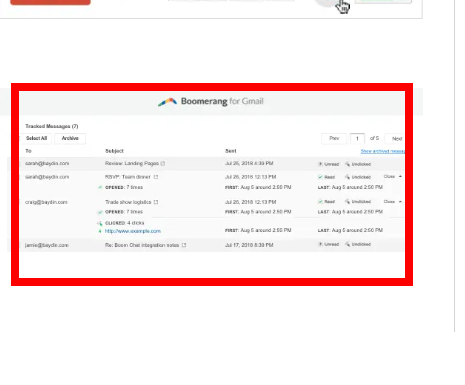
Task: Click Unclicked icon in jamie@baydin.com row
Action: click(347, 244)
